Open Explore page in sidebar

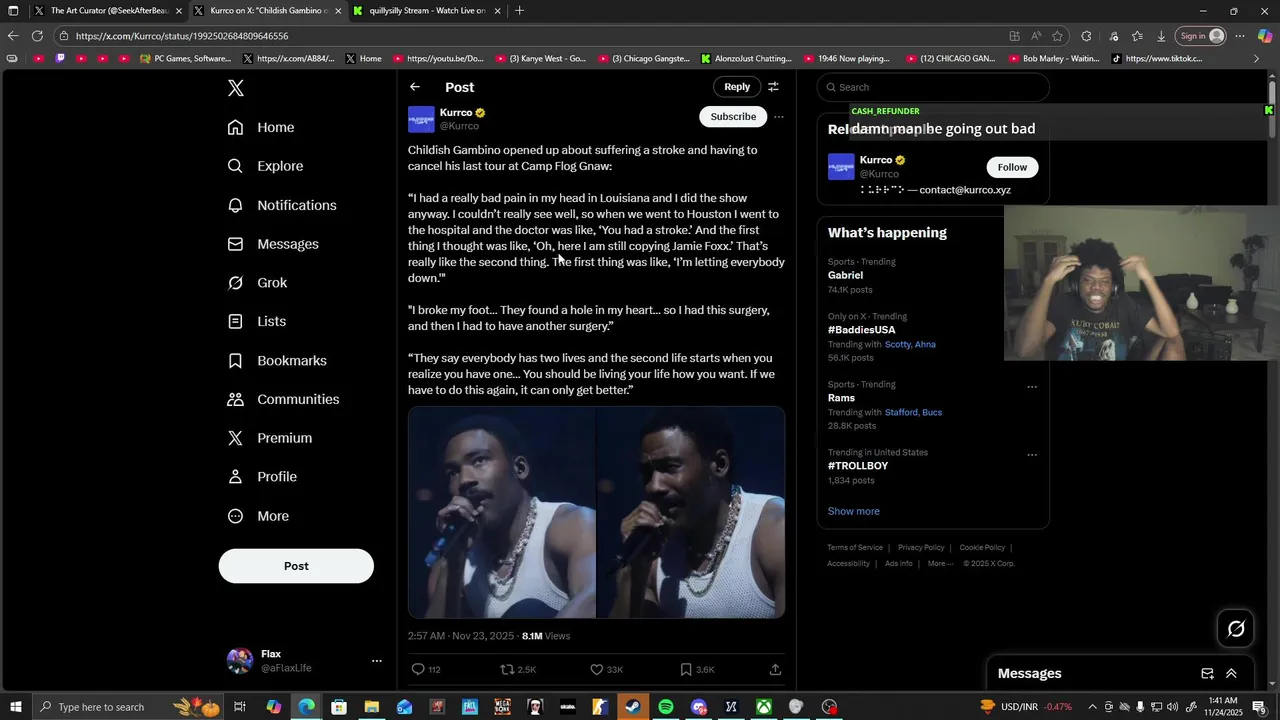pos(265,166)
